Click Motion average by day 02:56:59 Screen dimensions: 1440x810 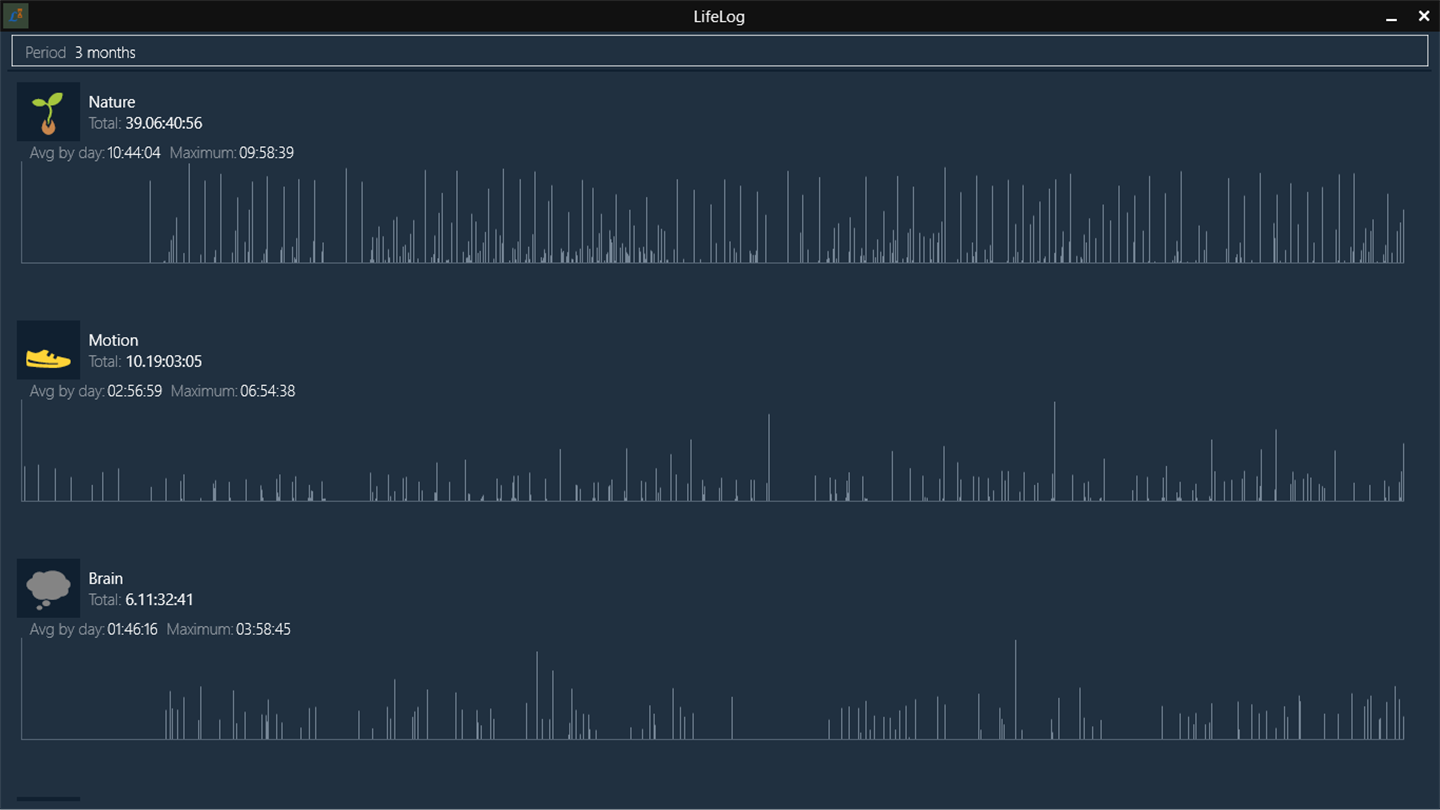coord(135,391)
